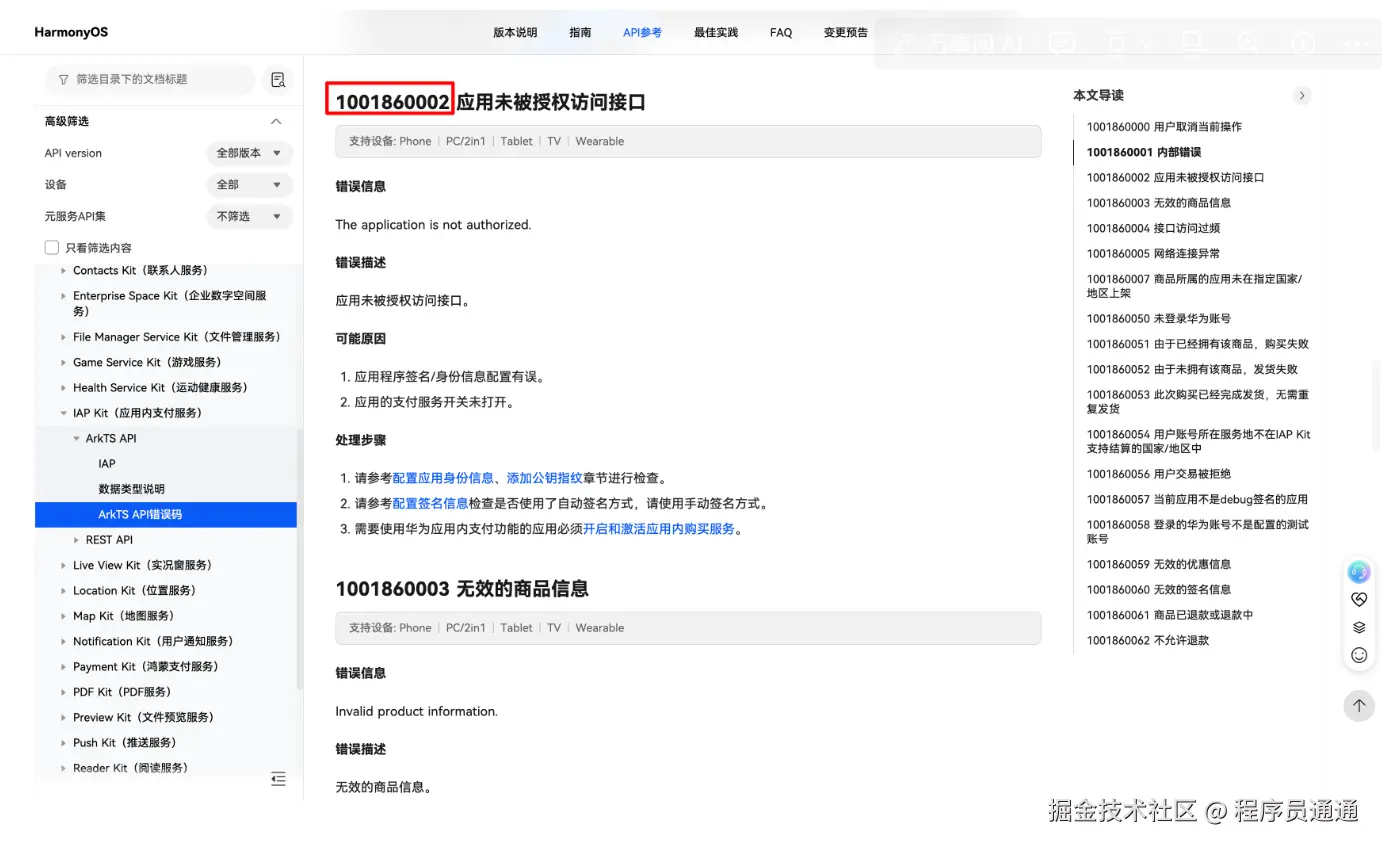The width and height of the screenshot is (1382, 848).
Task: Expand Payment Kit tree node
Action: 64,666
